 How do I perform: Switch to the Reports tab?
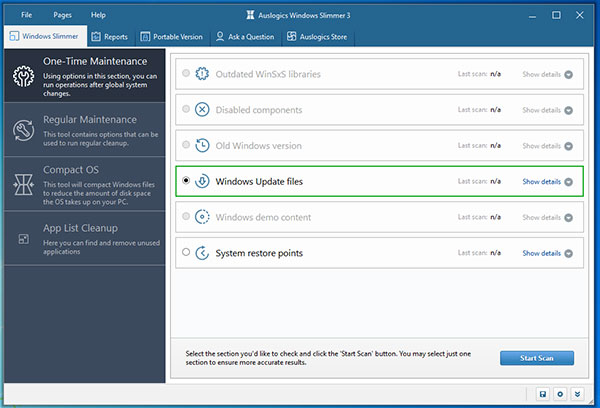click(110, 37)
